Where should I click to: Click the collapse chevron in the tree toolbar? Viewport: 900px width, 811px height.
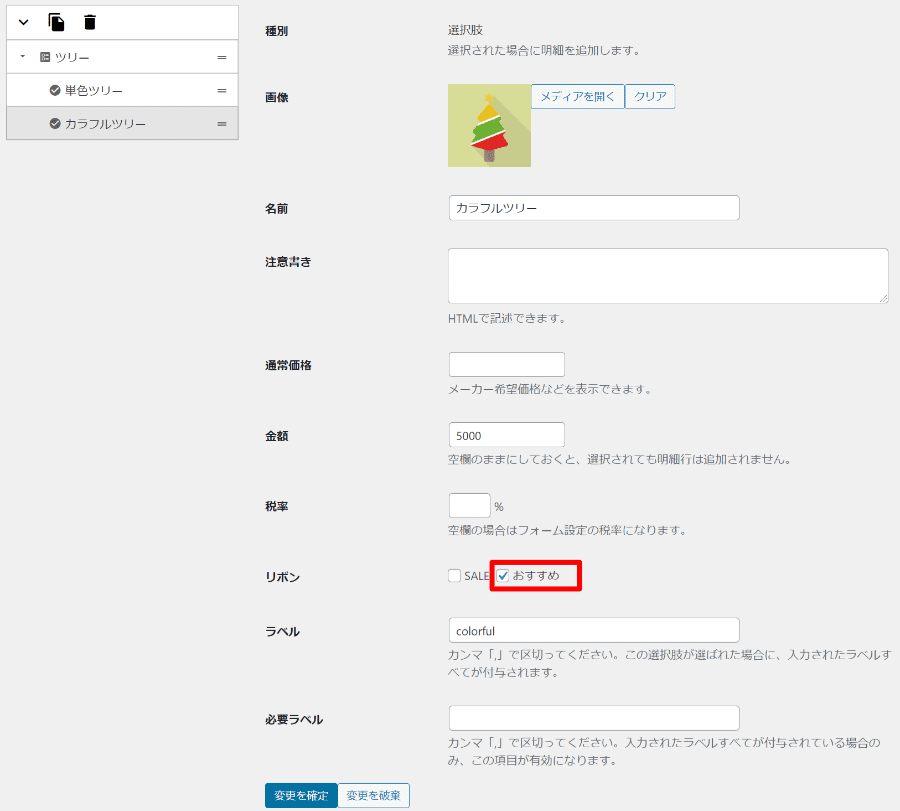click(24, 22)
